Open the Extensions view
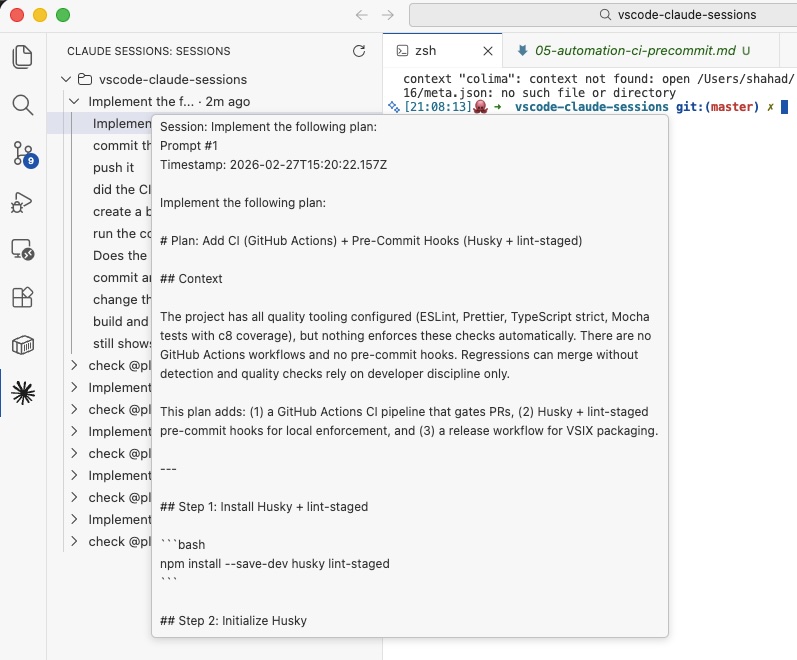797x660 pixels. tap(22, 297)
